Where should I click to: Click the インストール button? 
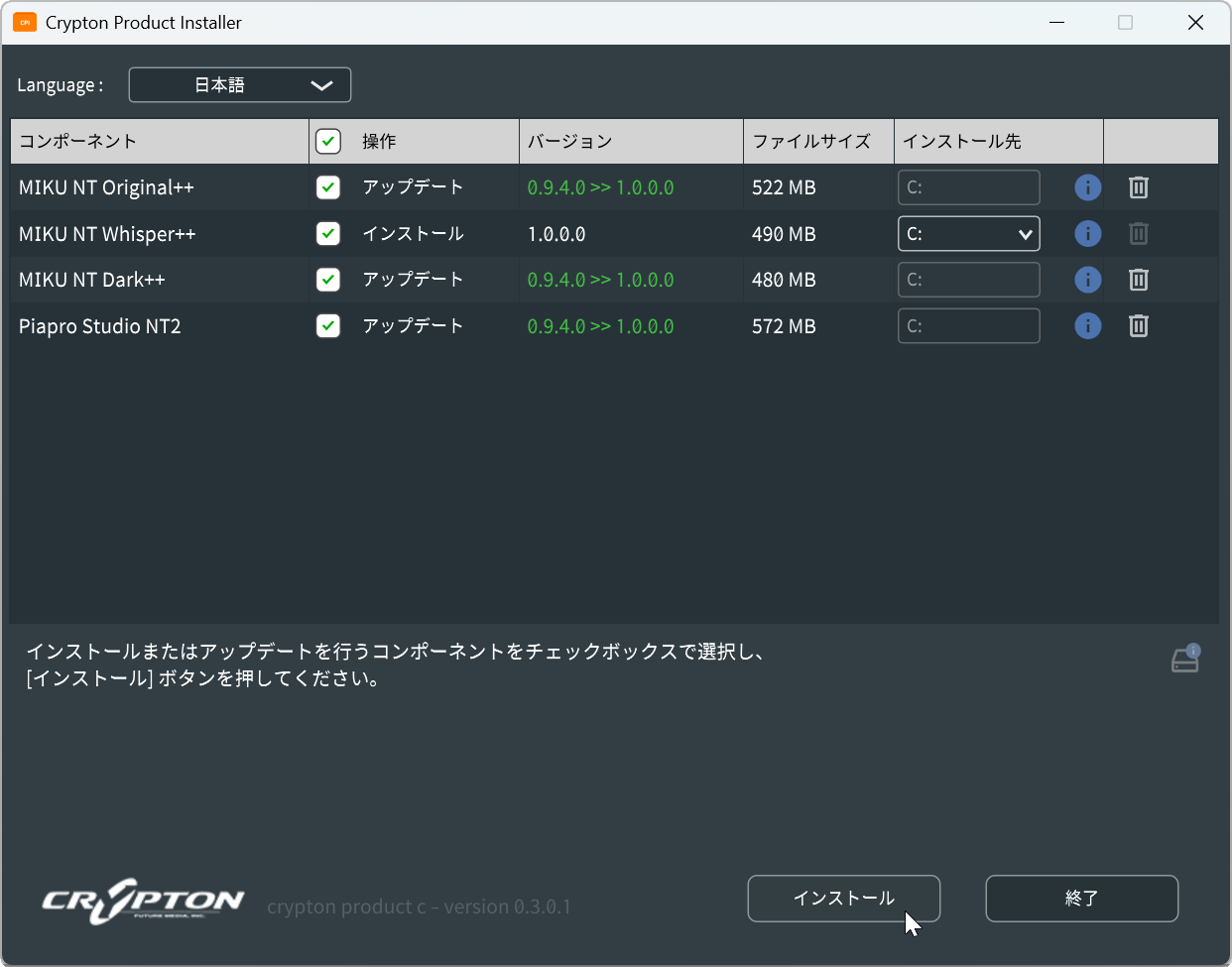(x=844, y=899)
